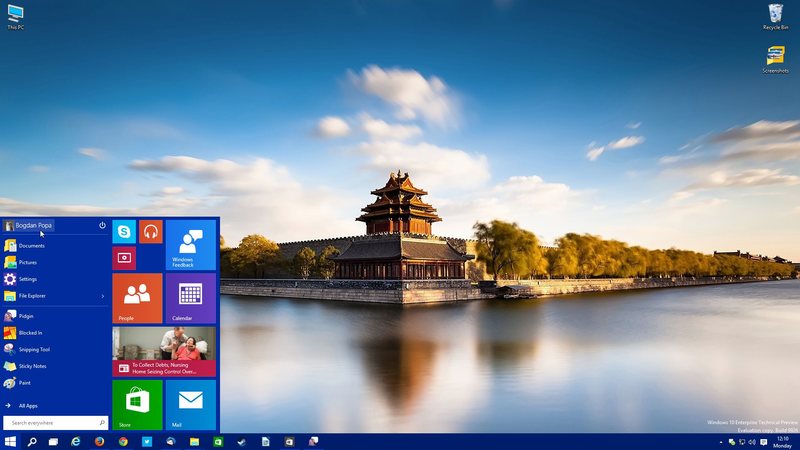Open the Mail tile
The image size is (800, 450).
click(190, 404)
